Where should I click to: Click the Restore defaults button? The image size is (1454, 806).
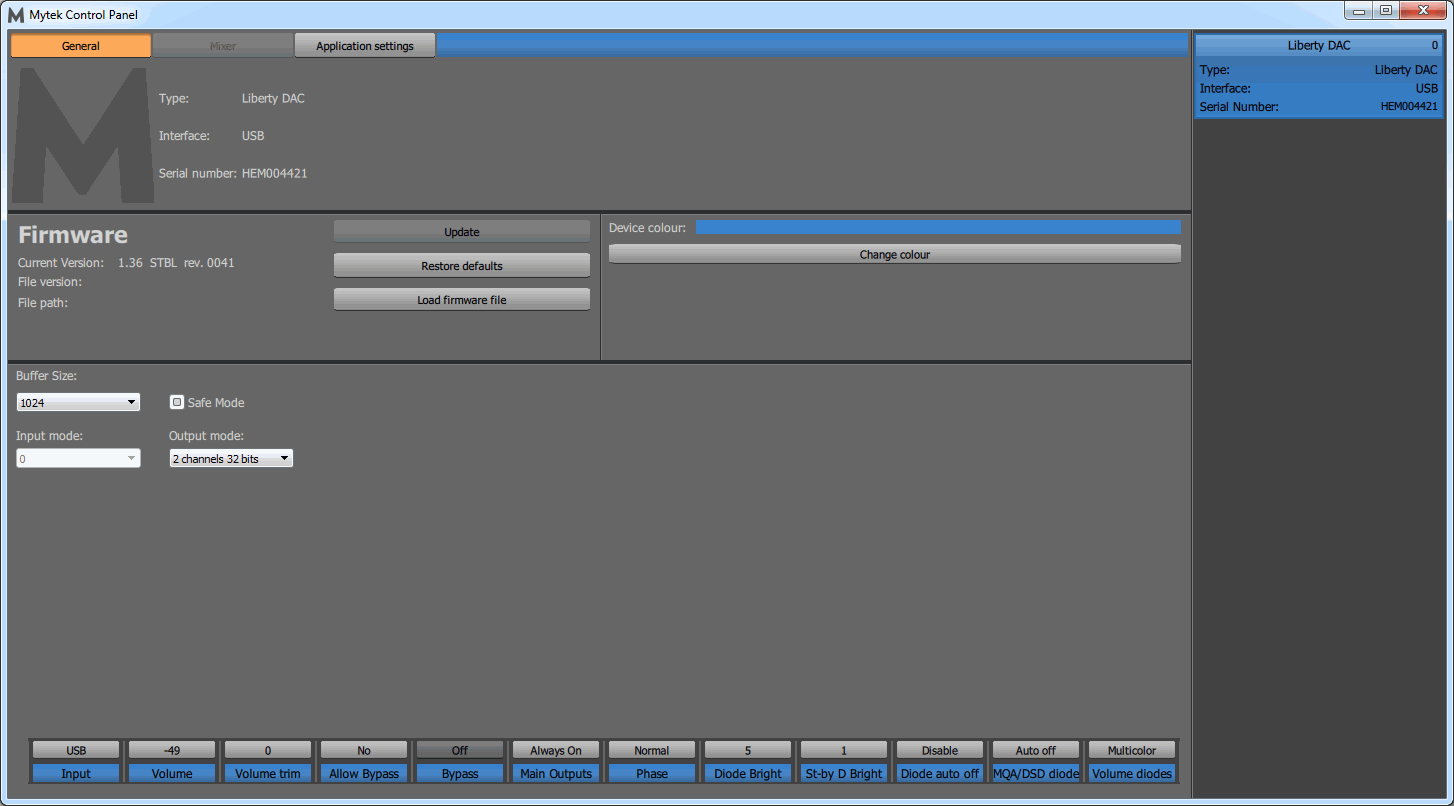[x=462, y=266]
